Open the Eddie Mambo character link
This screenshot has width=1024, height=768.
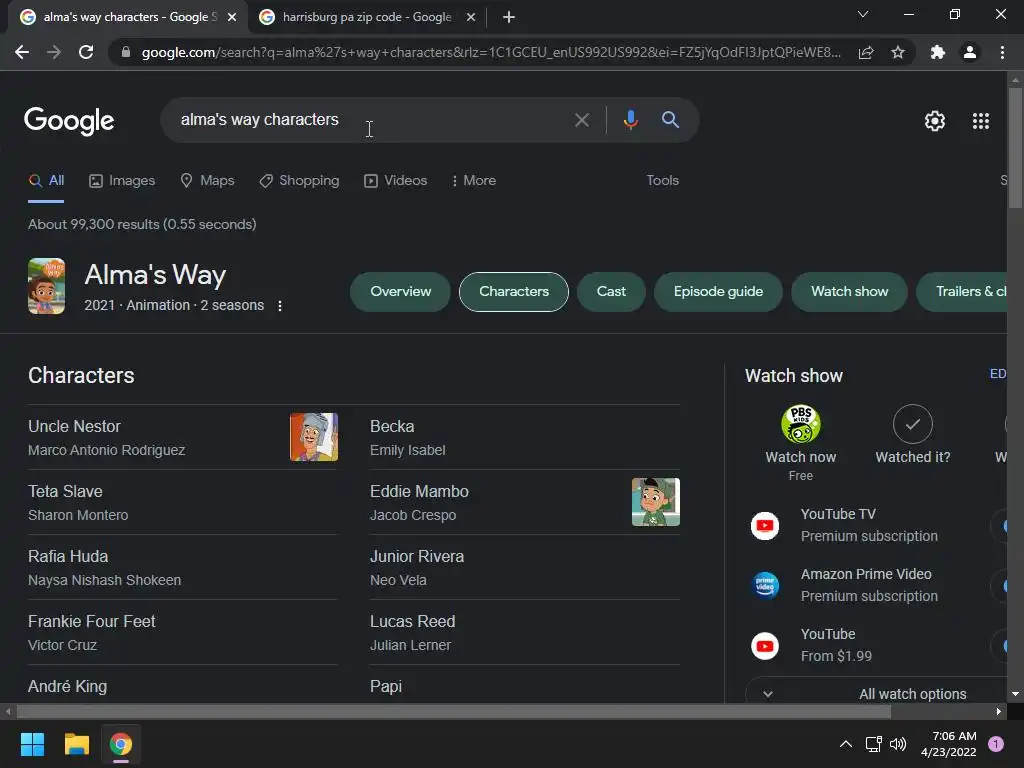point(419,492)
